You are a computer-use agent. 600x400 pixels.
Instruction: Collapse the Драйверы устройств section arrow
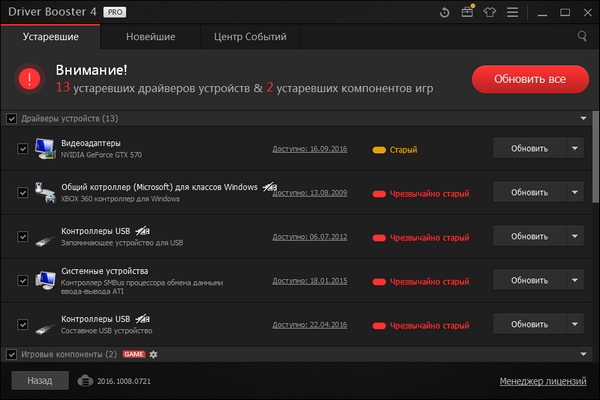583,119
